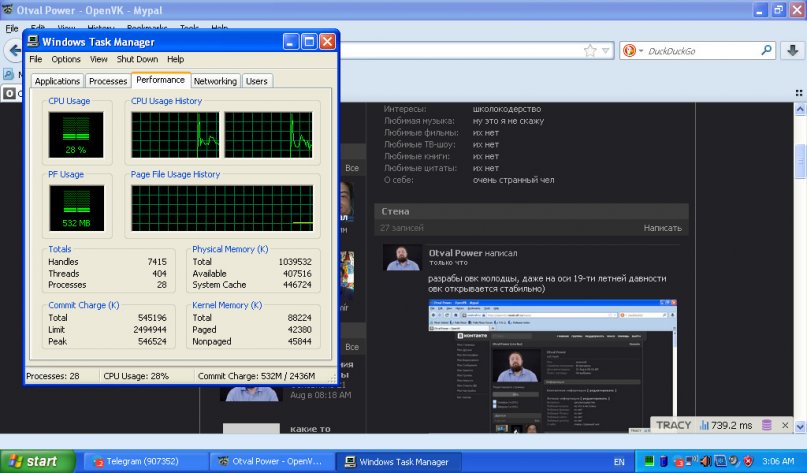
Task: Open the Options menu in Task Manager
Action: pos(66,59)
